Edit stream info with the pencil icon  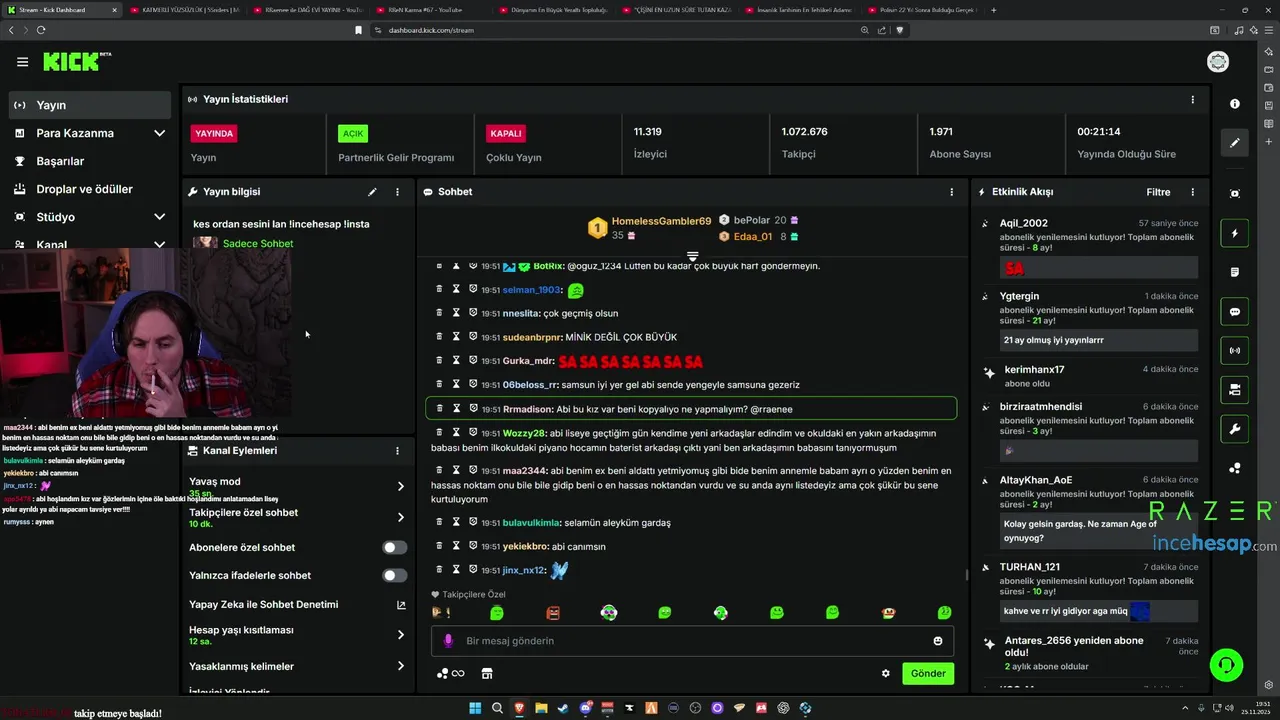tap(372, 192)
